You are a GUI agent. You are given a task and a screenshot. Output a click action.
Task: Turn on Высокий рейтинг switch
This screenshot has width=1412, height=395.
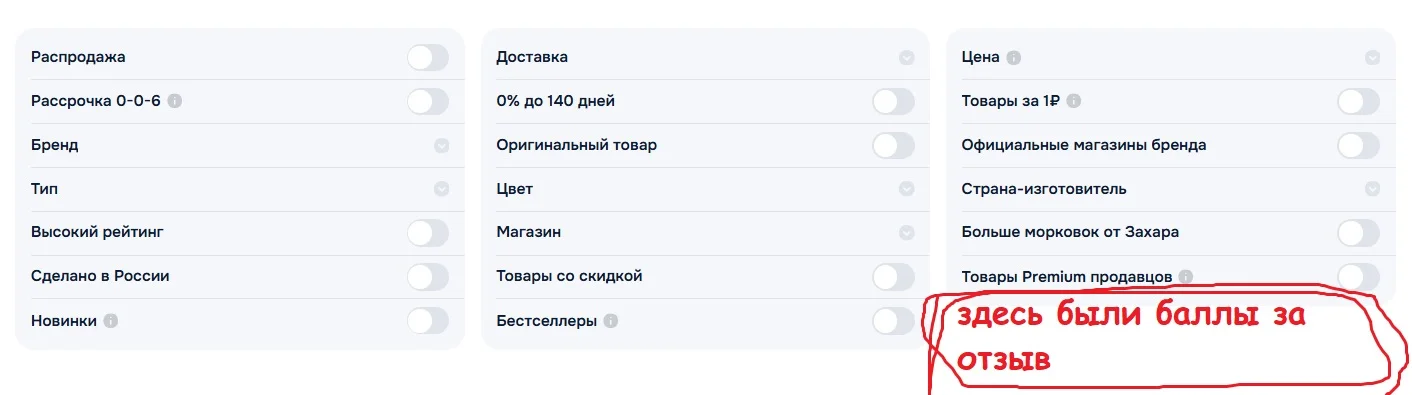pos(428,233)
